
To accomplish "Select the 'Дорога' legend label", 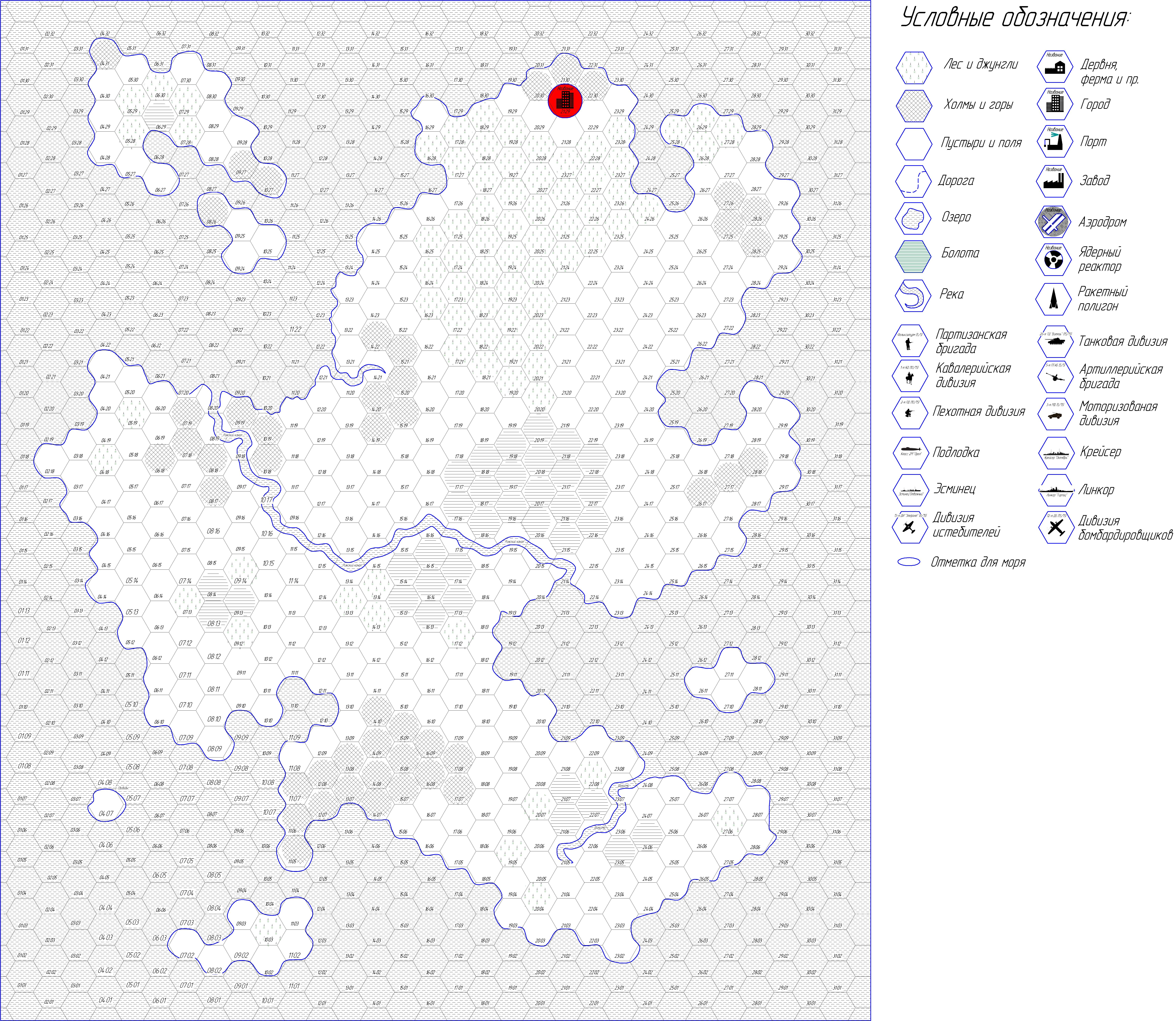I will tap(956, 181).
